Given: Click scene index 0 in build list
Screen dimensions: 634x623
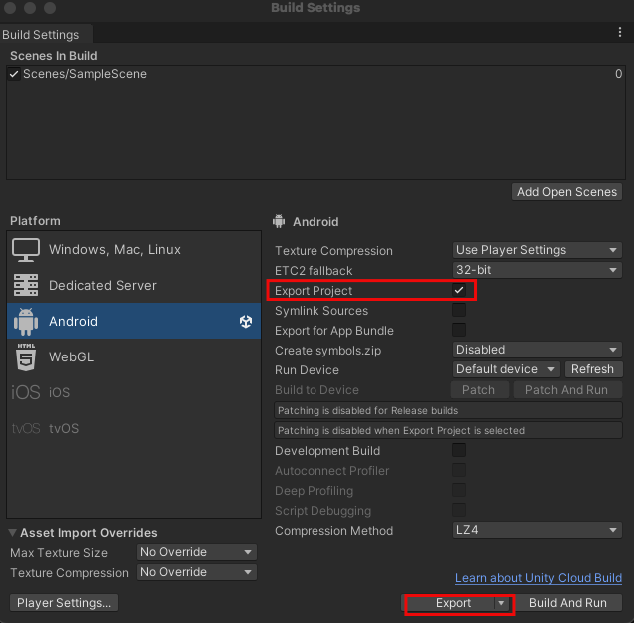Looking at the screenshot, I should point(618,74).
